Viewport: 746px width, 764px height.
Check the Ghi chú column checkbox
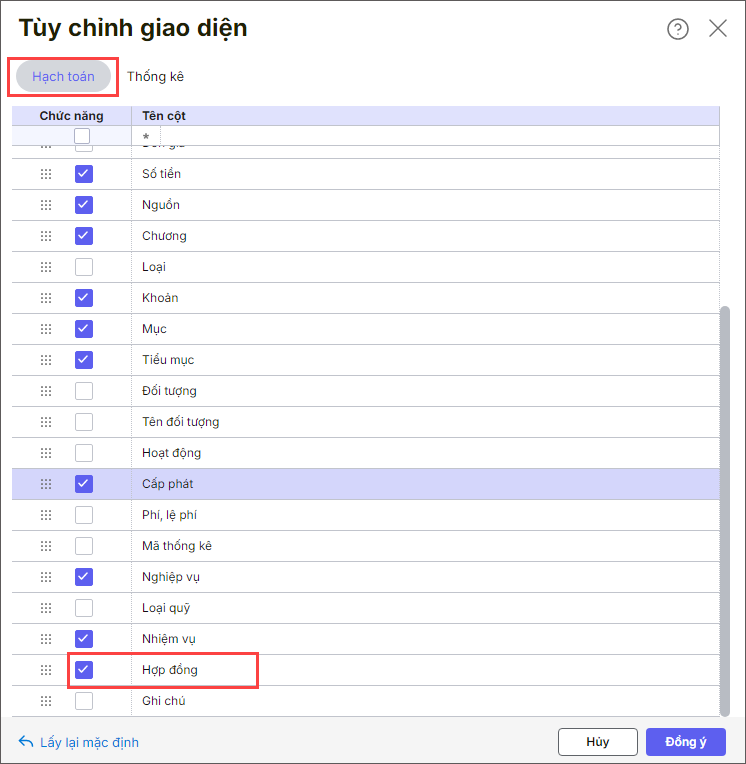click(x=84, y=701)
